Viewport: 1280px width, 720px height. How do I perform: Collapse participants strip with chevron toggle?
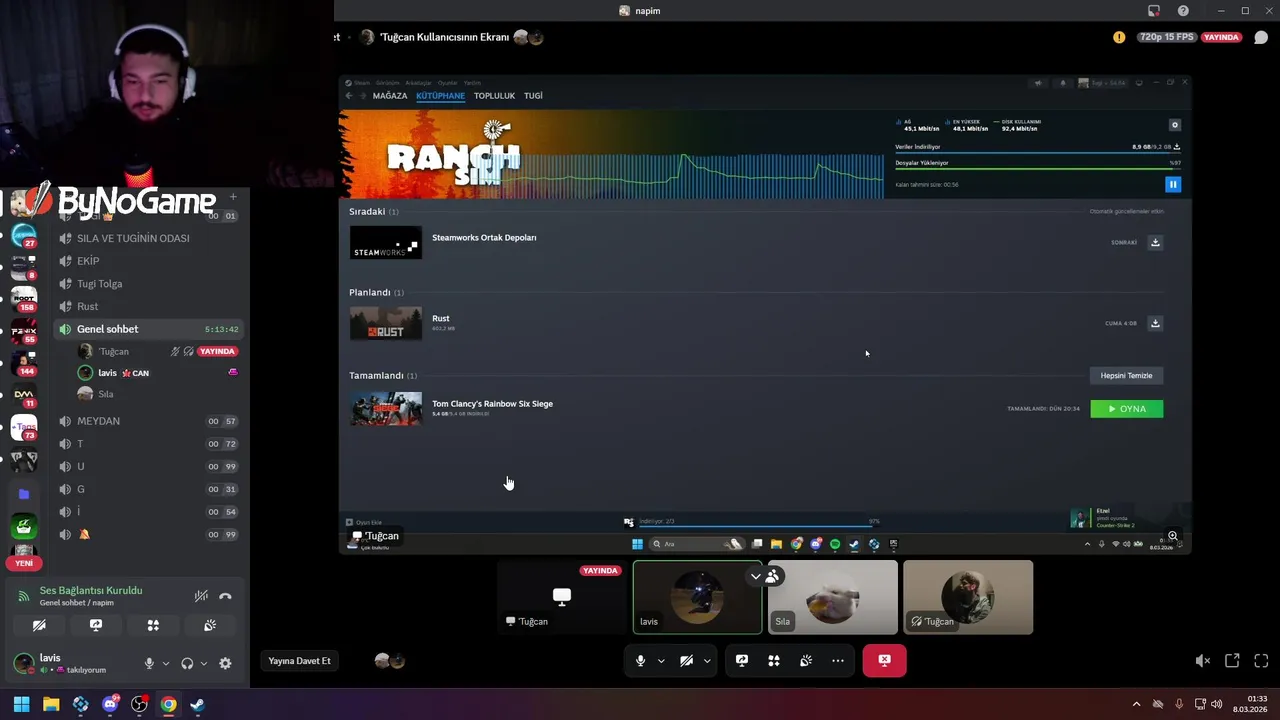coord(756,577)
